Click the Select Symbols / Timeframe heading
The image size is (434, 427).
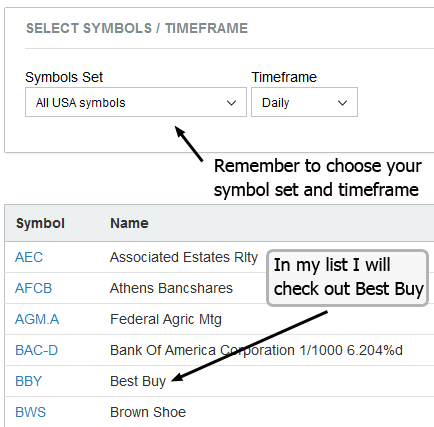pyautogui.click(x=137, y=28)
